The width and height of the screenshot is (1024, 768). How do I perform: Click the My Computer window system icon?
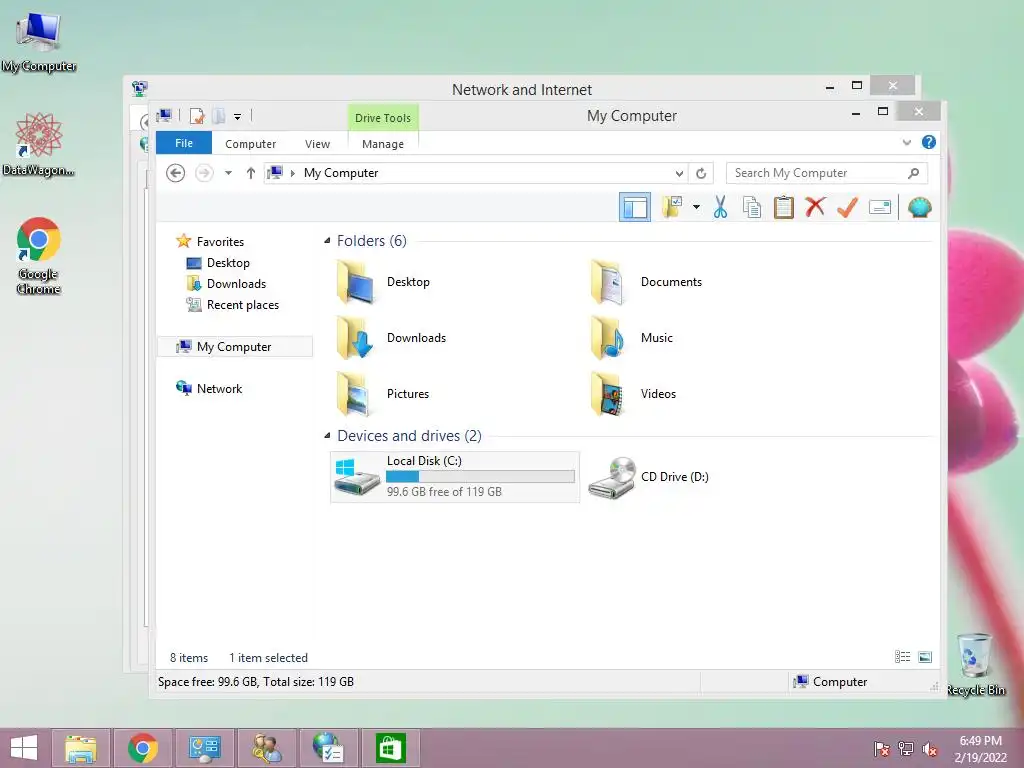click(x=164, y=116)
